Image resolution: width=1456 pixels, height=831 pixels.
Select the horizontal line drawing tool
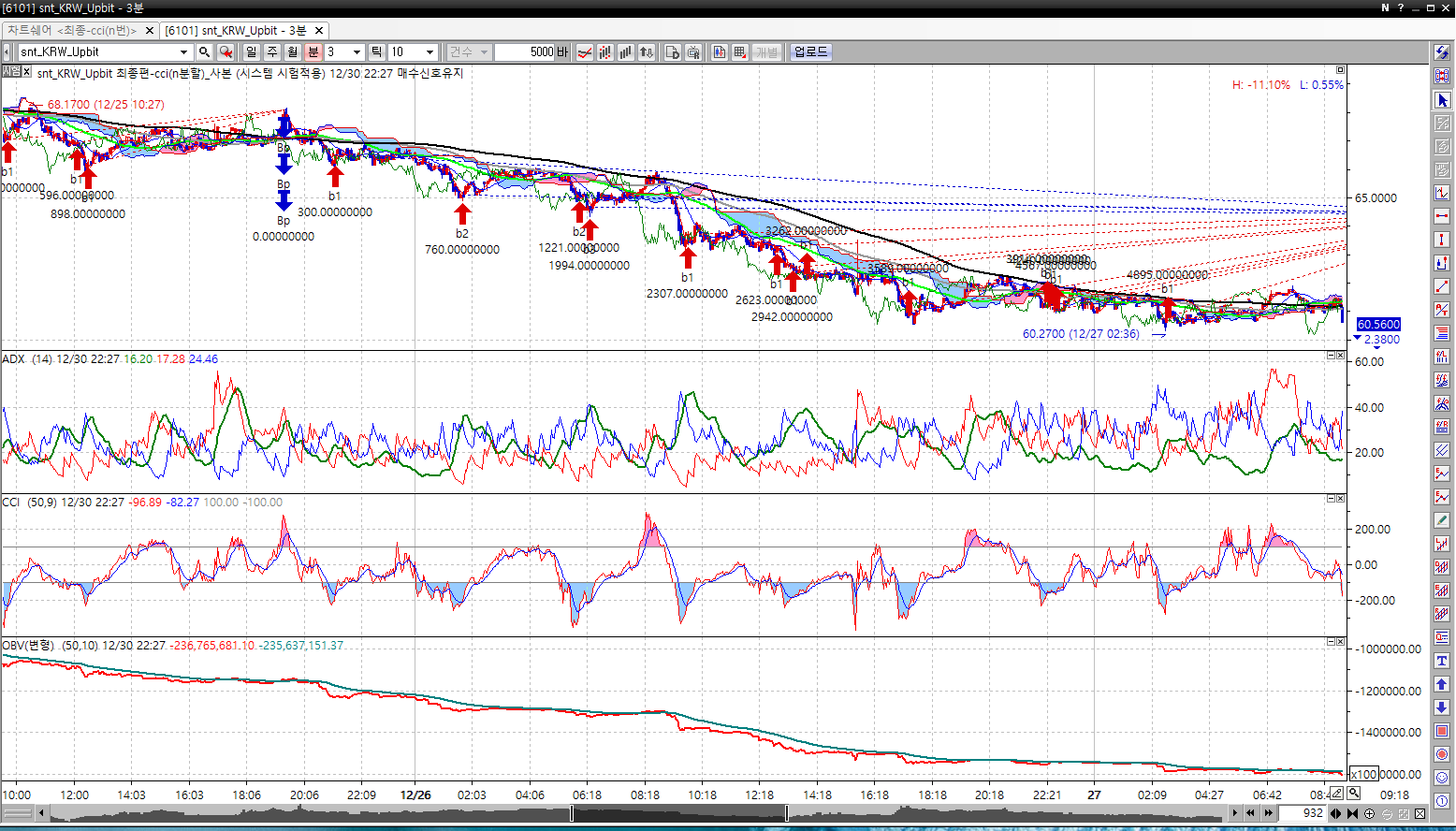click(x=1442, y=216)
